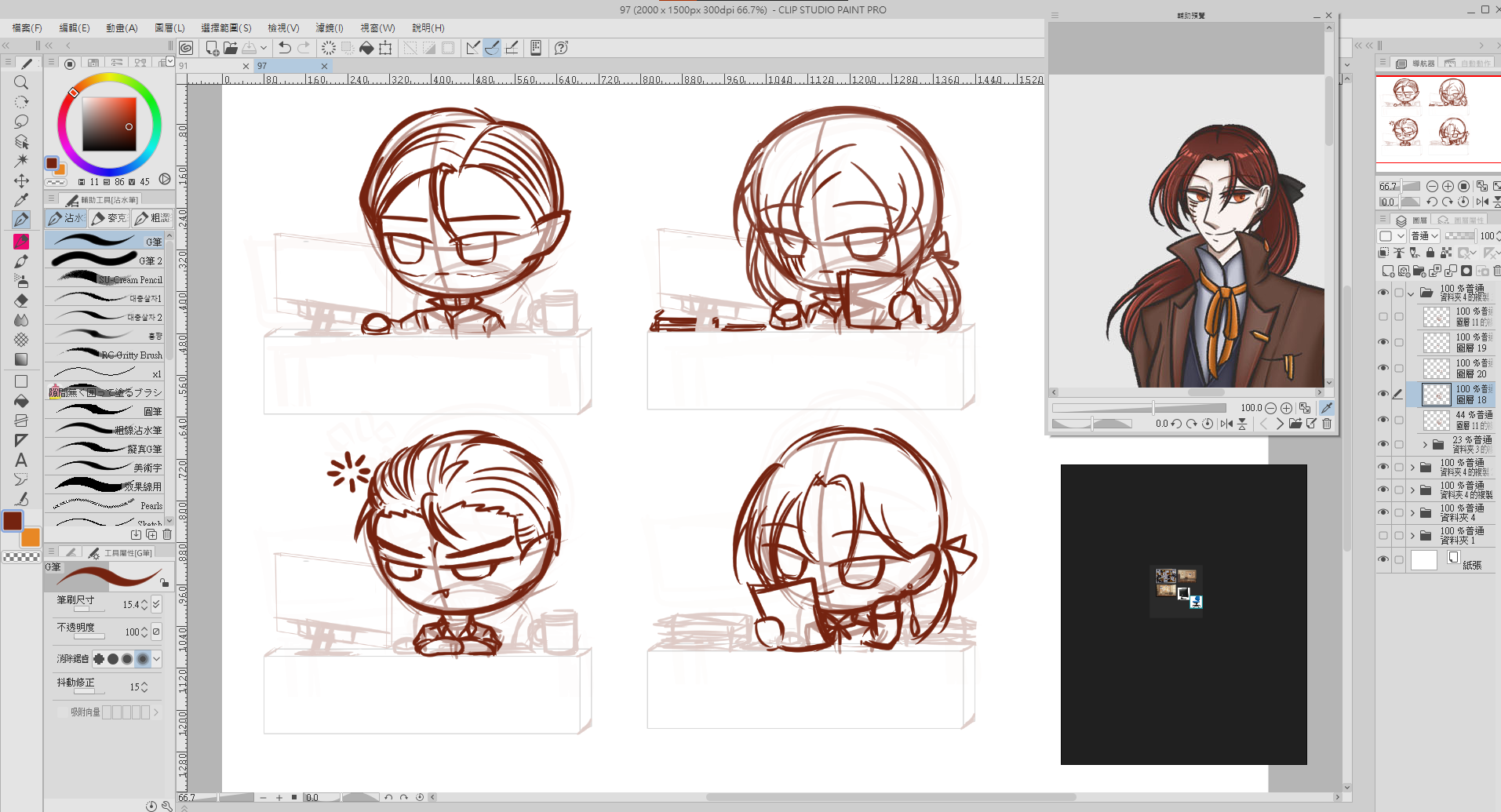
Task: Click the Undo arrow in the command bar
Action: 284,48
